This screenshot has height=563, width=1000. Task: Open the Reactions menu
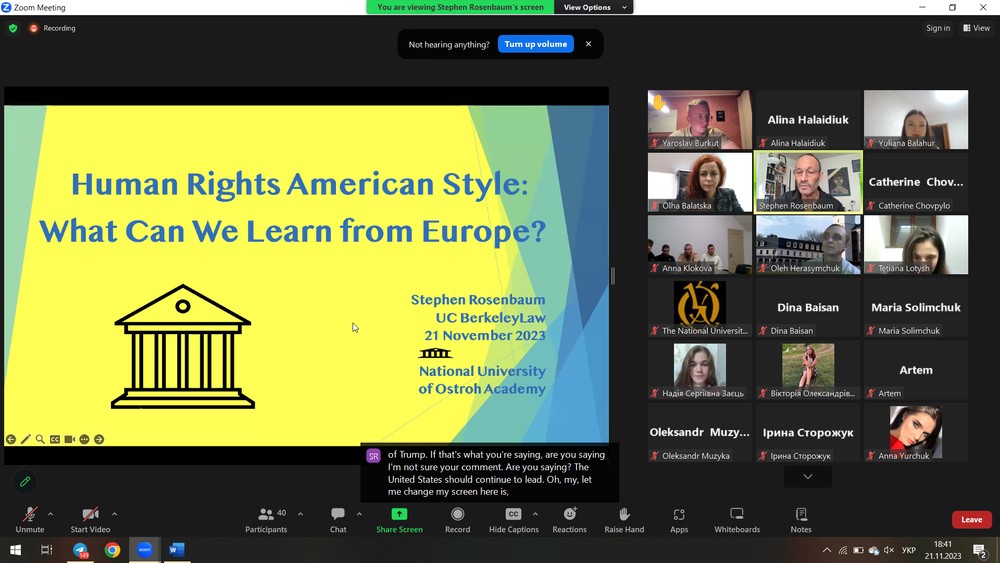click(569, 518)
